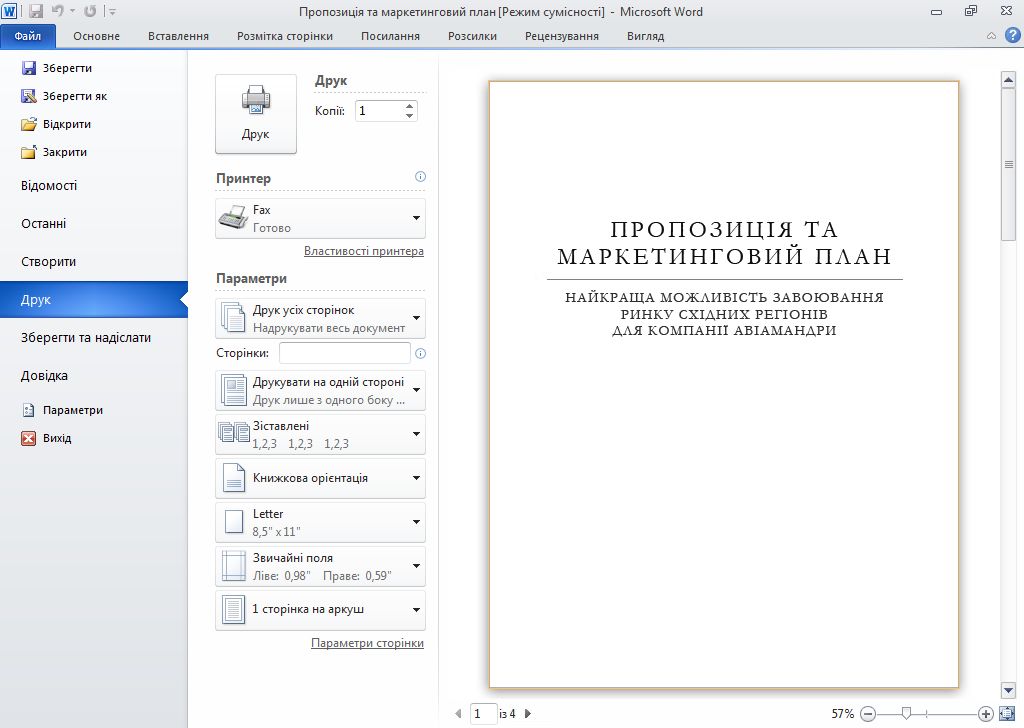Open Зберегти як from the sidebar
The image size is (1024, 728).
[74, 96]
